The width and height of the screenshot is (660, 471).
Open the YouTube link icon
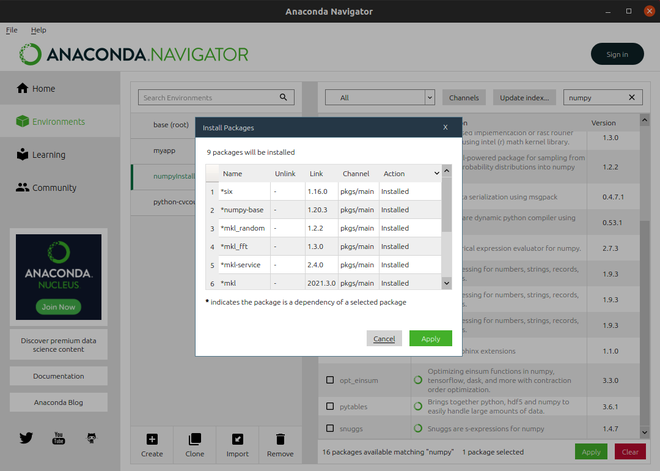click(x=59, y=438)
